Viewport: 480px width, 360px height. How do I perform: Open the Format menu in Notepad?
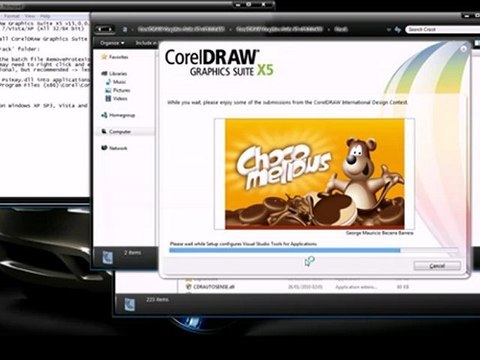coord(12,16)
